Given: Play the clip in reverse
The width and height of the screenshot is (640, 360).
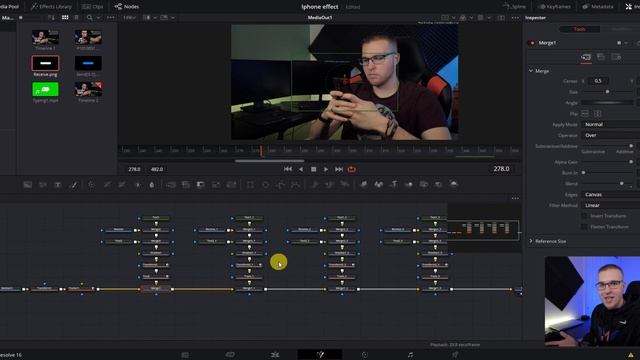Looking at the screenshot, I should click(301, 169).
